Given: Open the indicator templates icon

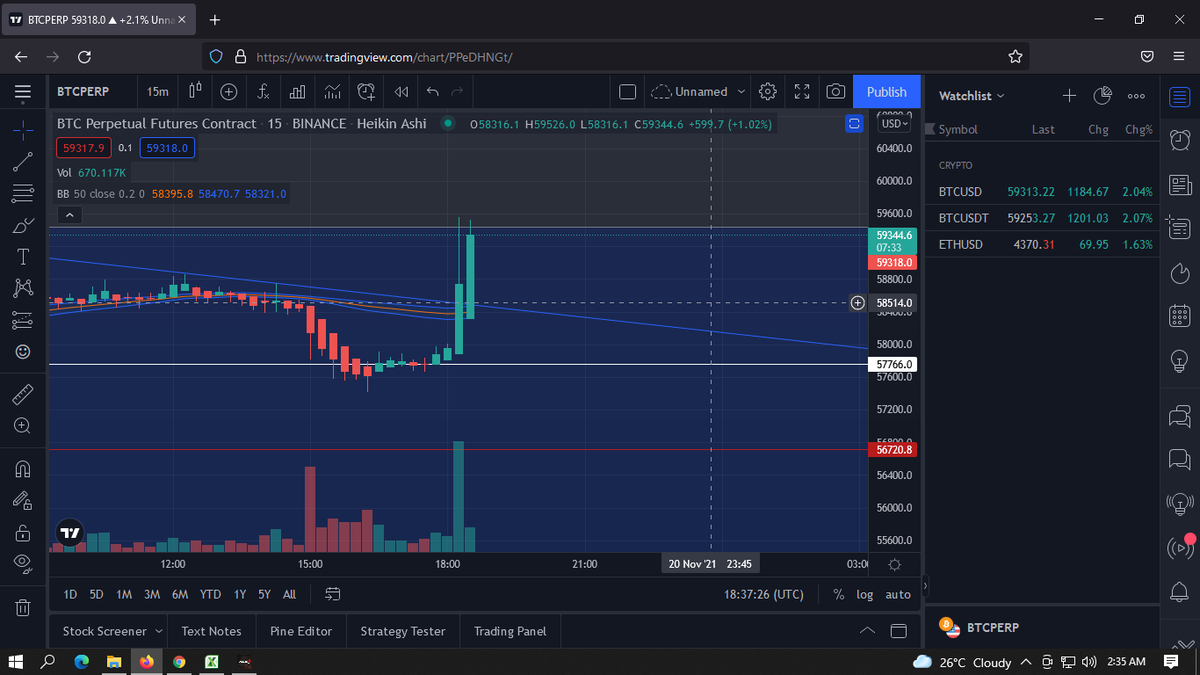Looking at the screenshot, I should pos(331,91).
